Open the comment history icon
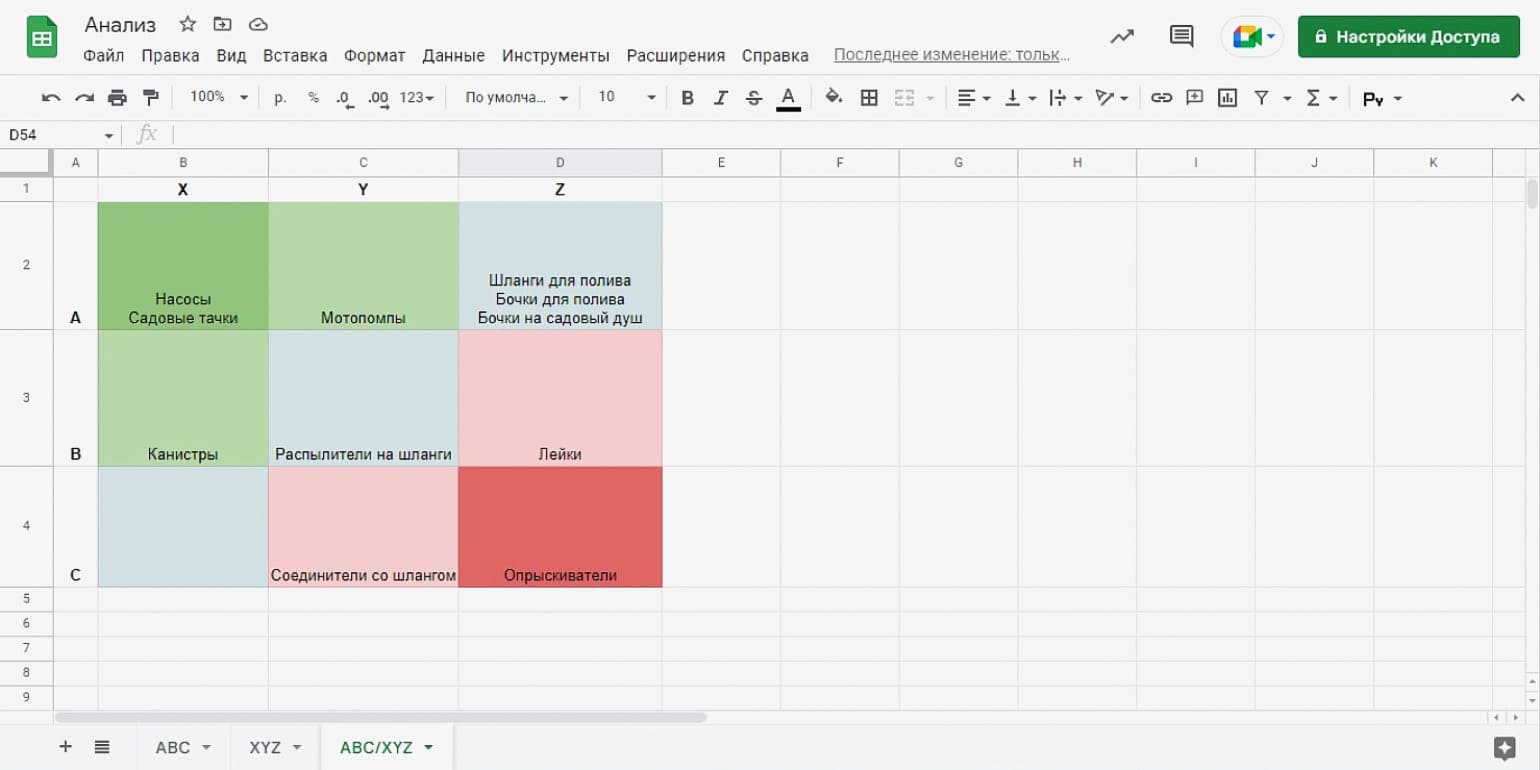Image resolution: width=1540 pixels, height=770 pixels. (x=1181, y=37)
